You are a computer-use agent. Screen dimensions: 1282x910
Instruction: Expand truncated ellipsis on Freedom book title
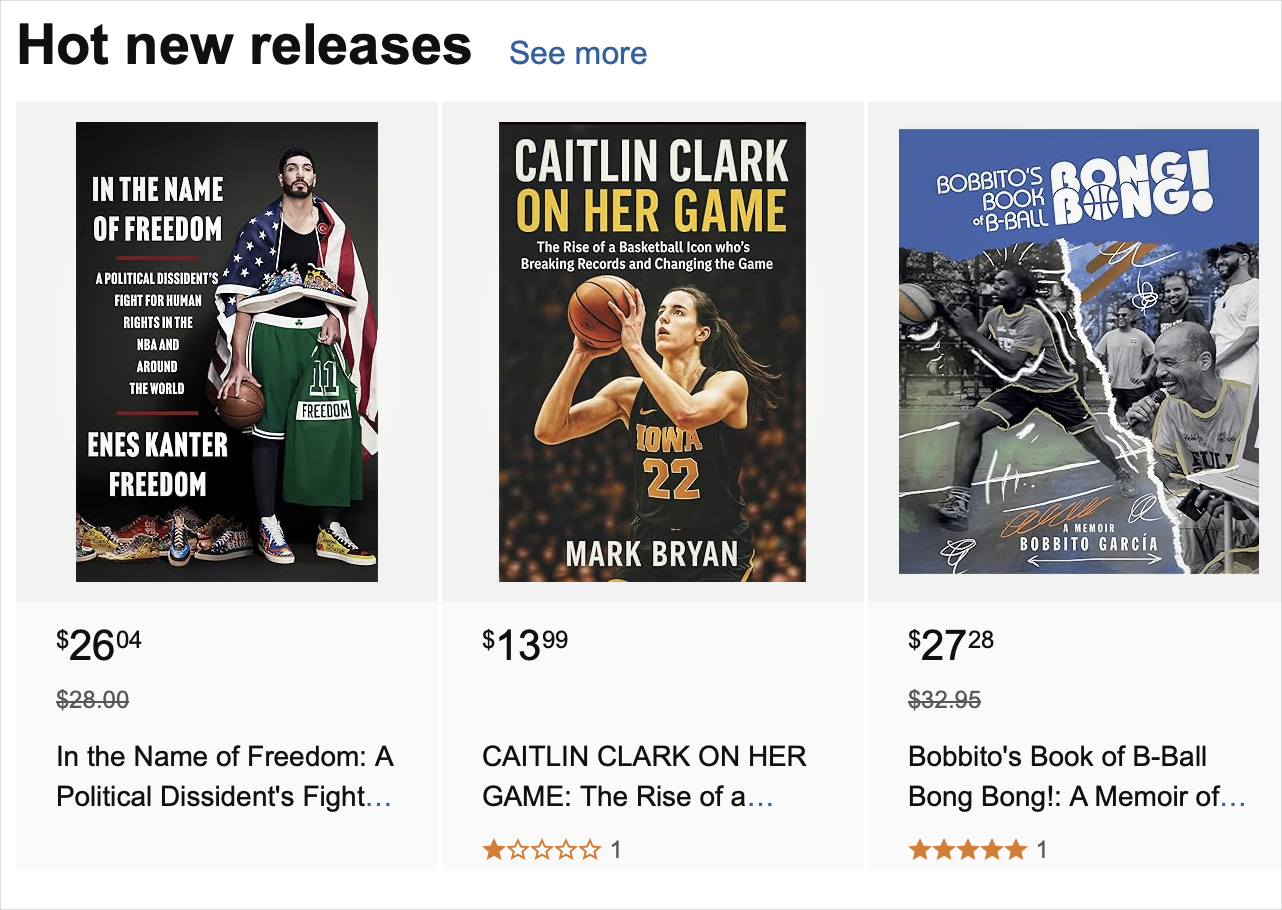380,798
